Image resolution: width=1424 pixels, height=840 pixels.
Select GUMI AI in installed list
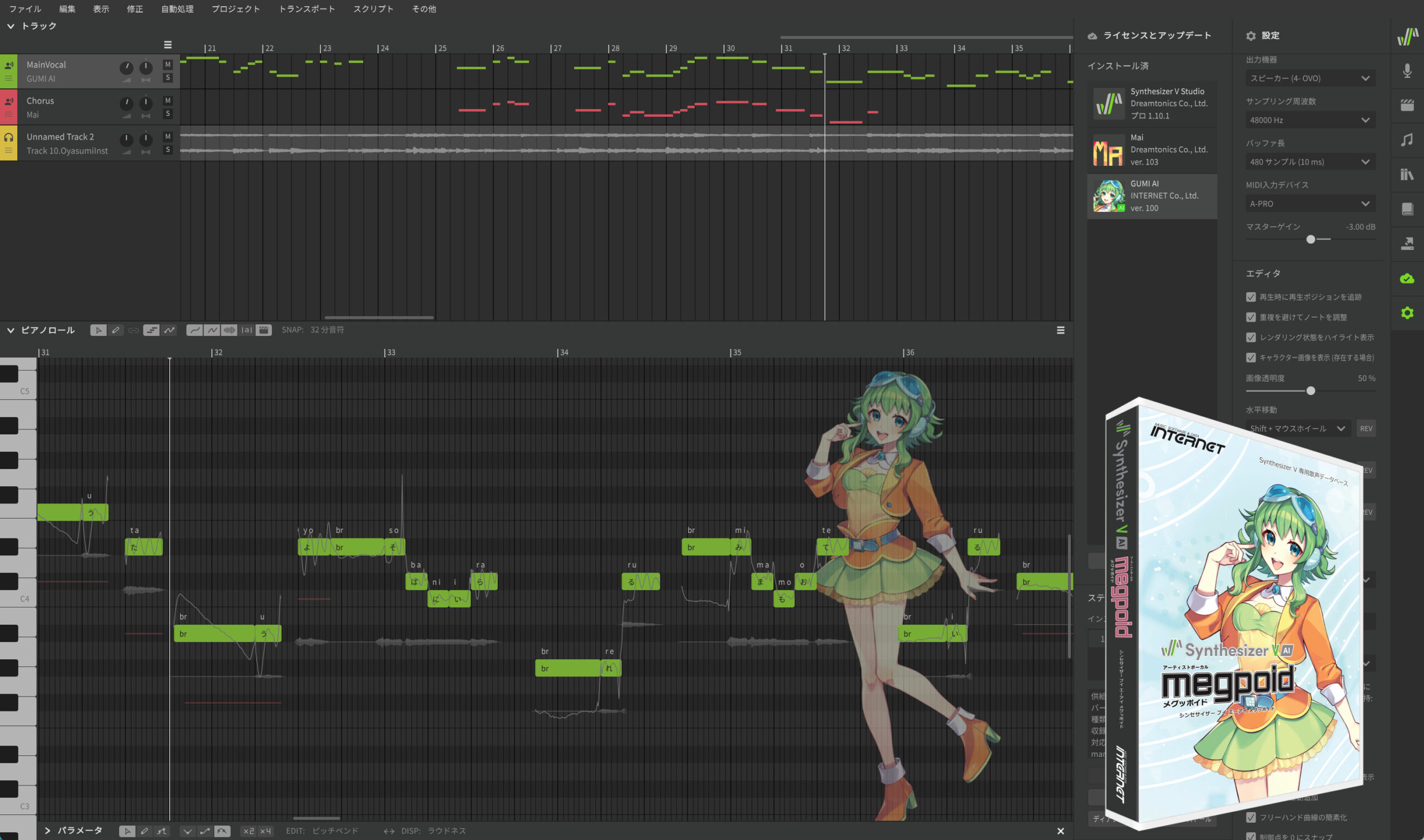tap(1152, 196)
